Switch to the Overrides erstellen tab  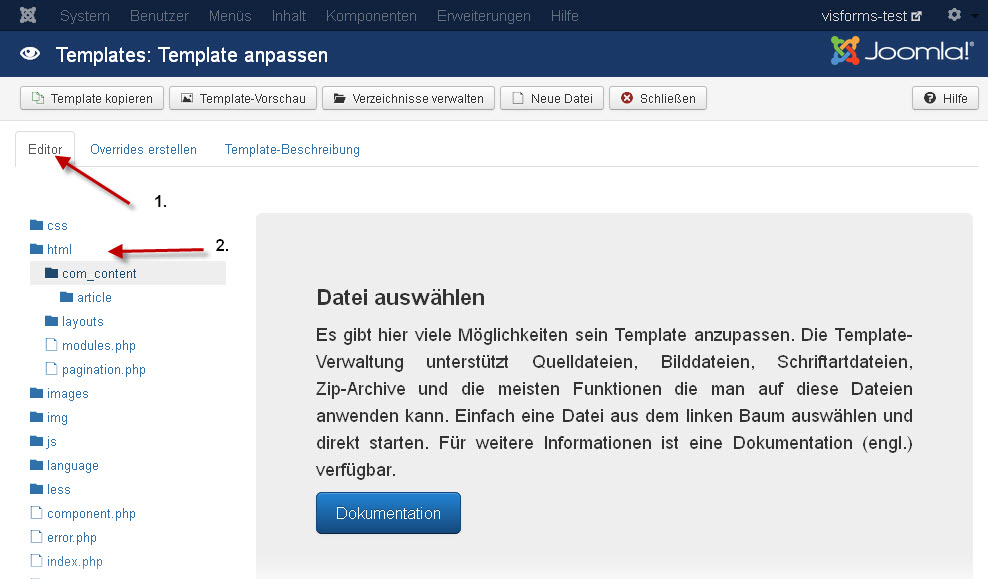click(x=143, y=149)
